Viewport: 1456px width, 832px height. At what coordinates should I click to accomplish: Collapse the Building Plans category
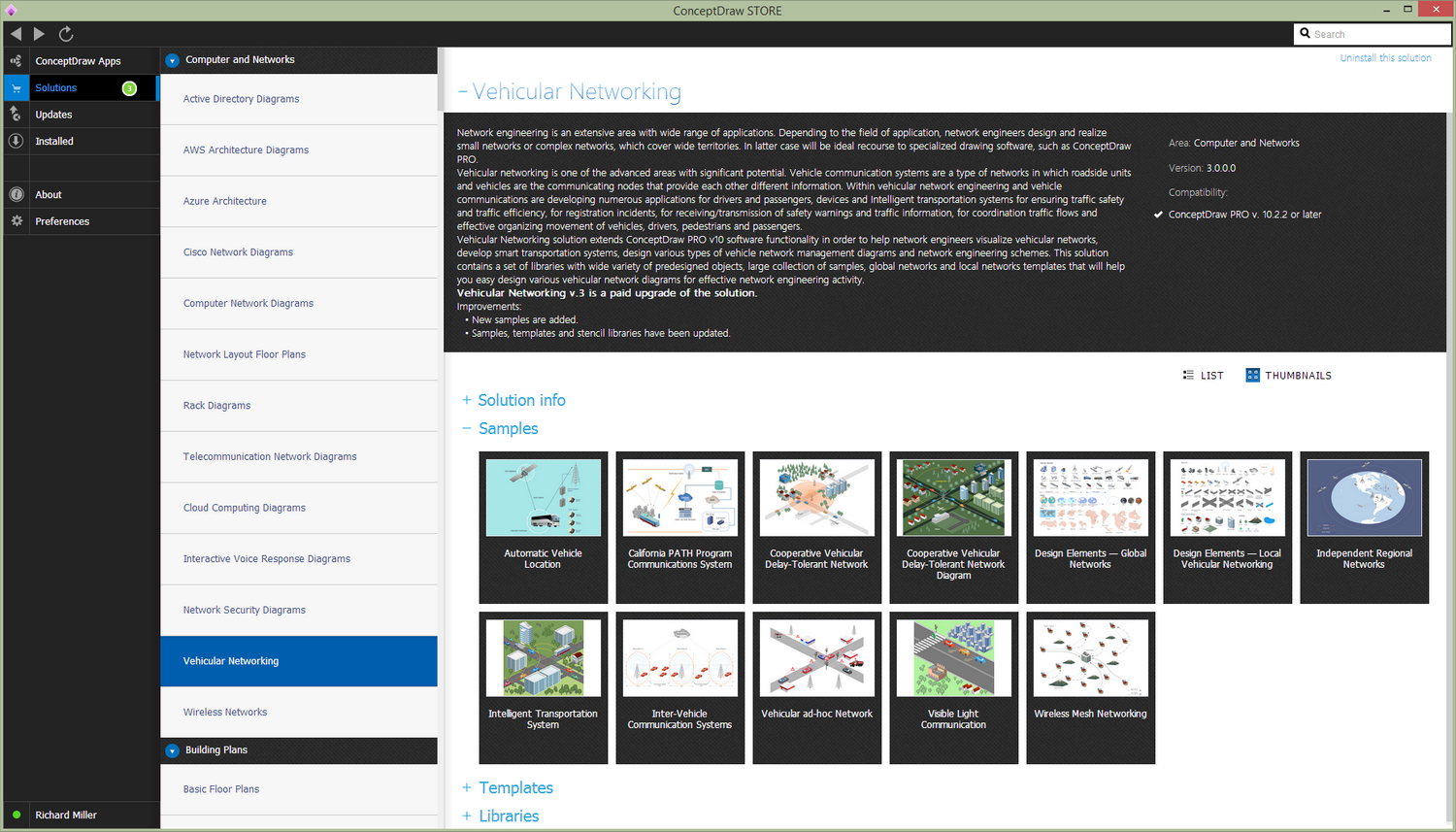pos(172,750)
